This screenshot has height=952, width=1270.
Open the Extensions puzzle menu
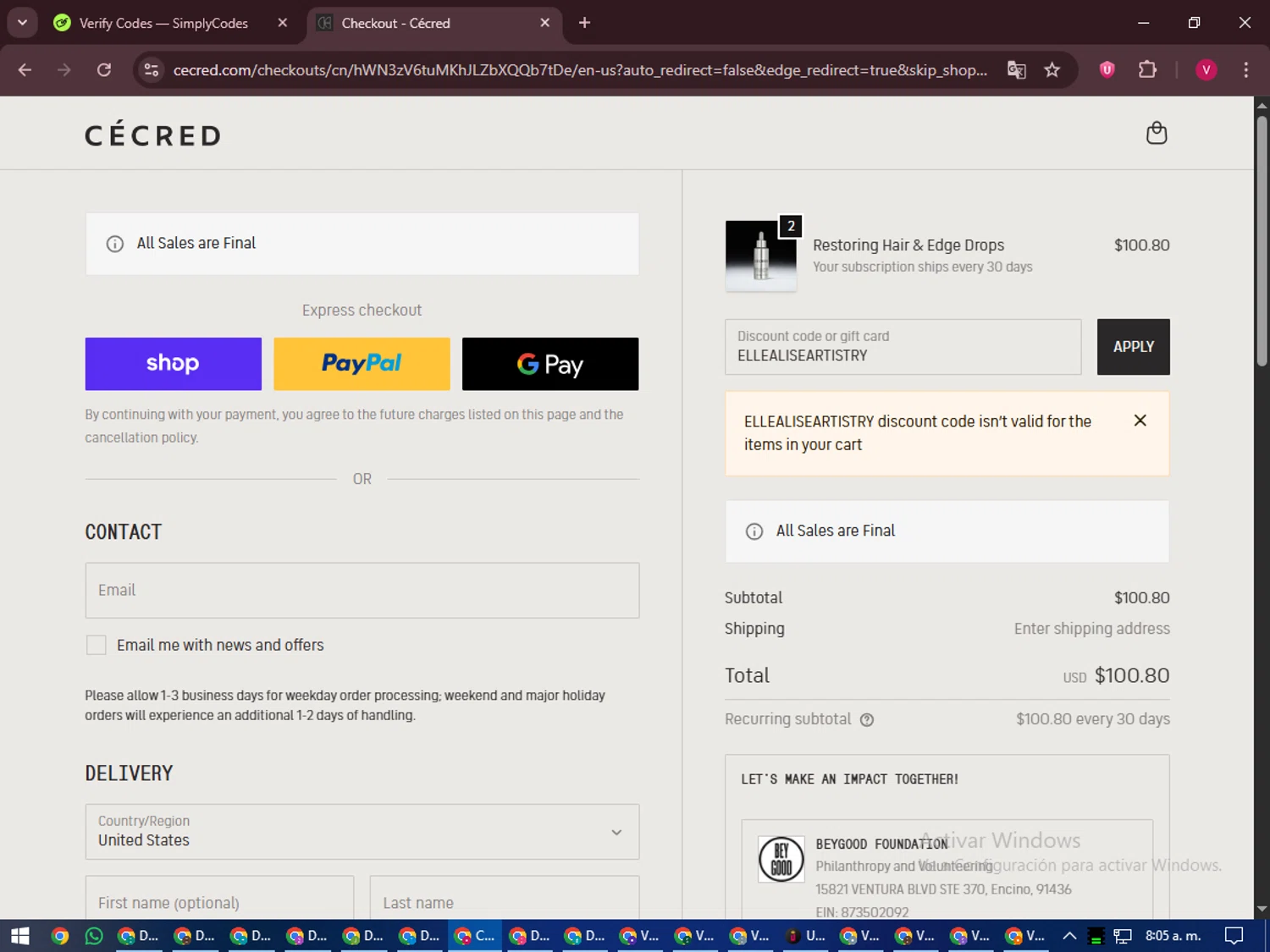1147,70
